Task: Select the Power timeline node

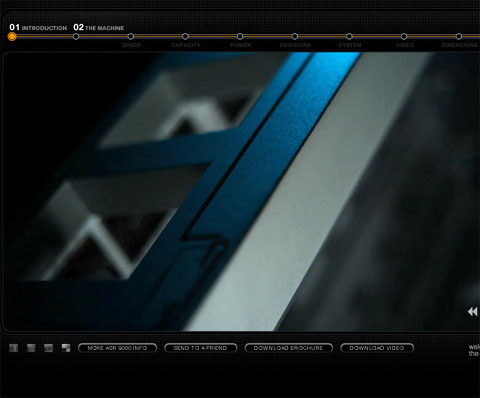Action: [x=240, y=36]
